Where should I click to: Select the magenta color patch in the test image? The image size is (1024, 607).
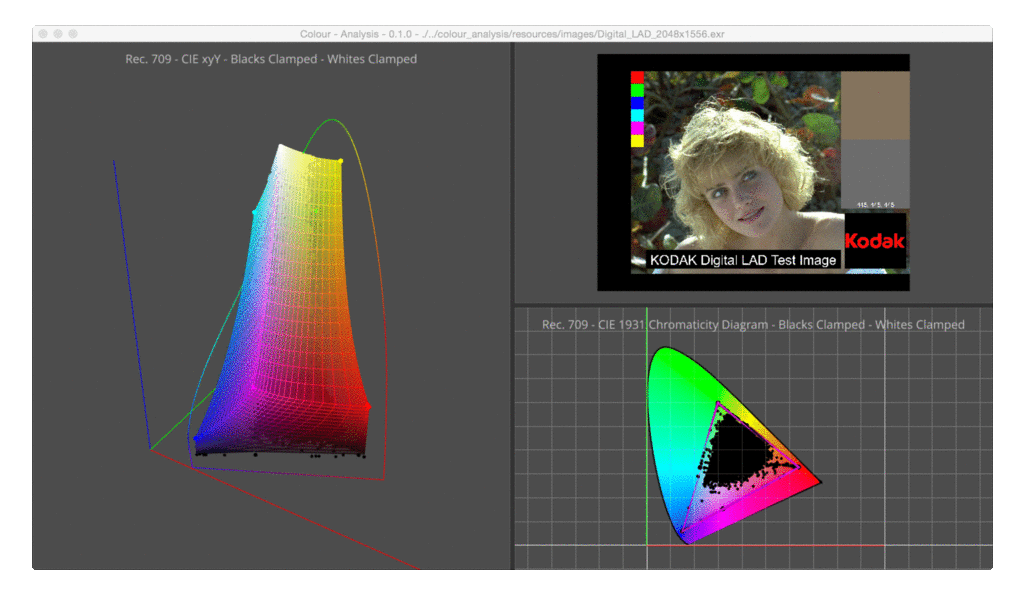(x=637, y=129)
